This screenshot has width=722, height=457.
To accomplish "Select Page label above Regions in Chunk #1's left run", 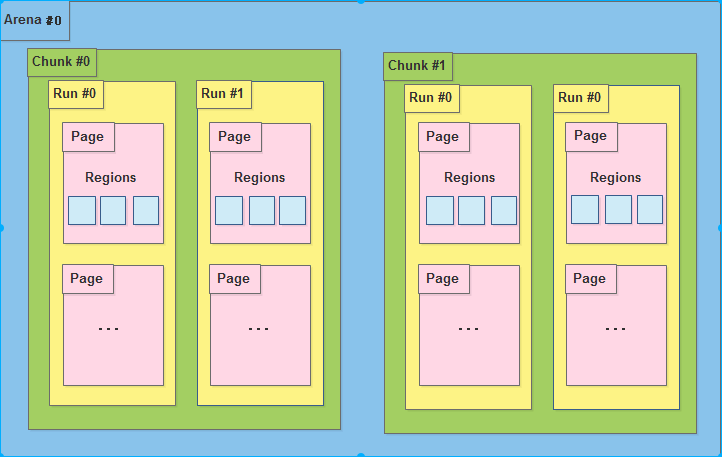I will click(444, 137).
